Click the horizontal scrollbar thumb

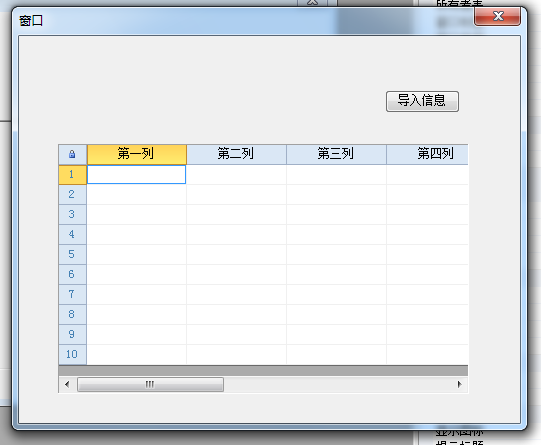(150, 384)
